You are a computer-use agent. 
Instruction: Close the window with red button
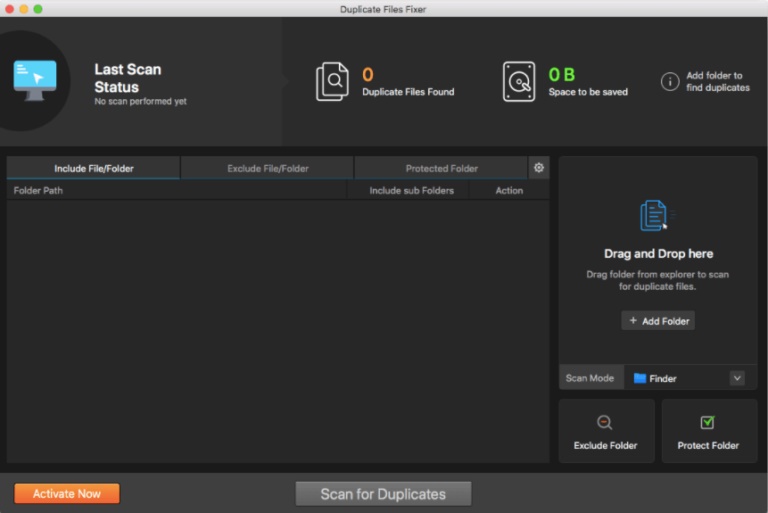(x=9, y=9)
